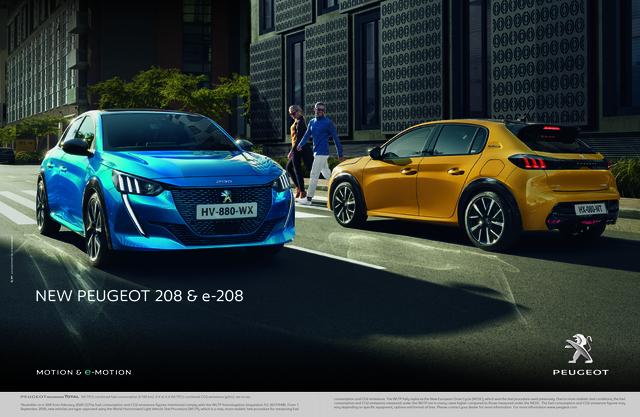Click the yellow car's rear license plate

click(x=589, y=209)
